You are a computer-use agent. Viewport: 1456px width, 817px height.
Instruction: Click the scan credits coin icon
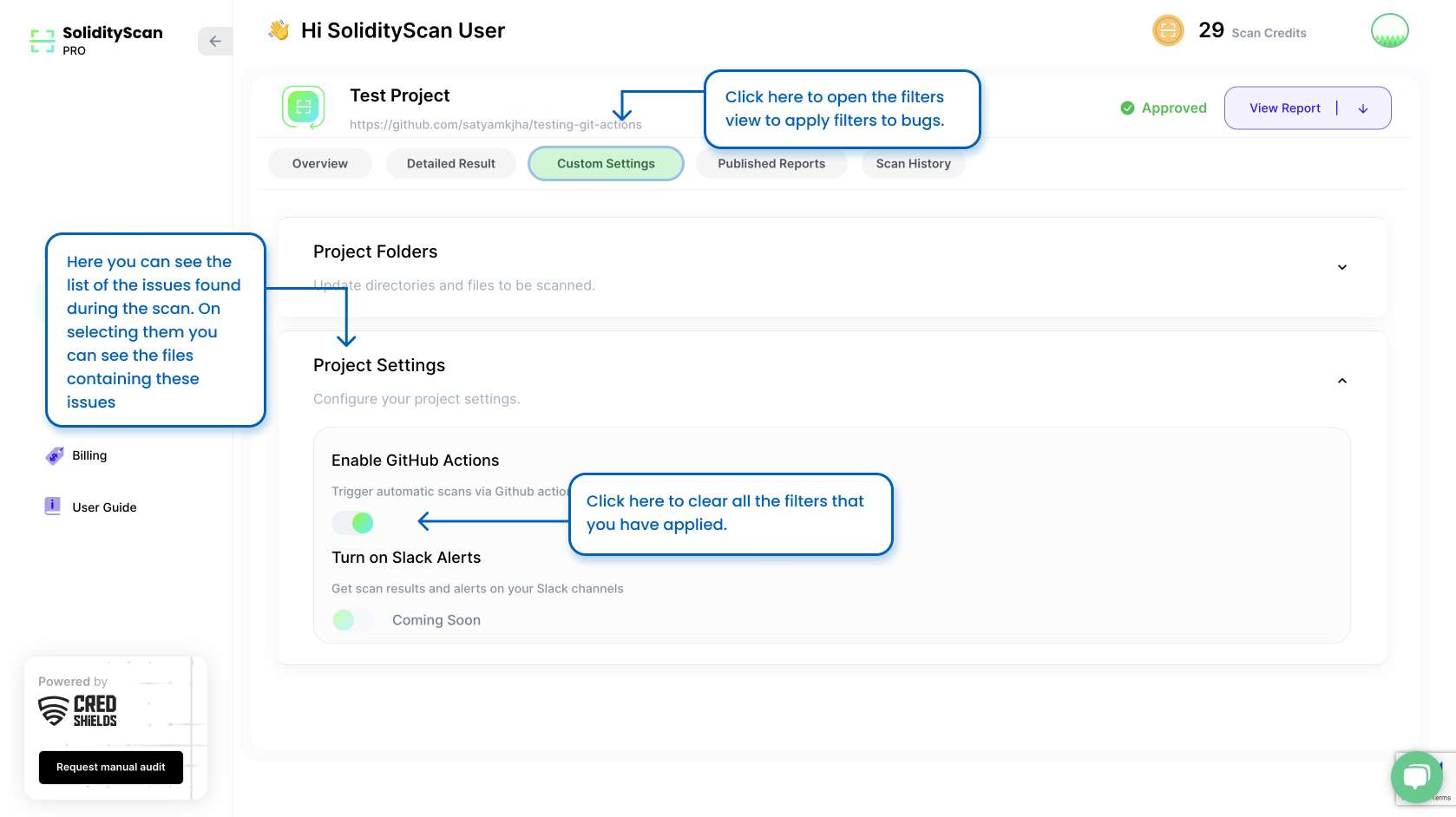pos(1168,31)
